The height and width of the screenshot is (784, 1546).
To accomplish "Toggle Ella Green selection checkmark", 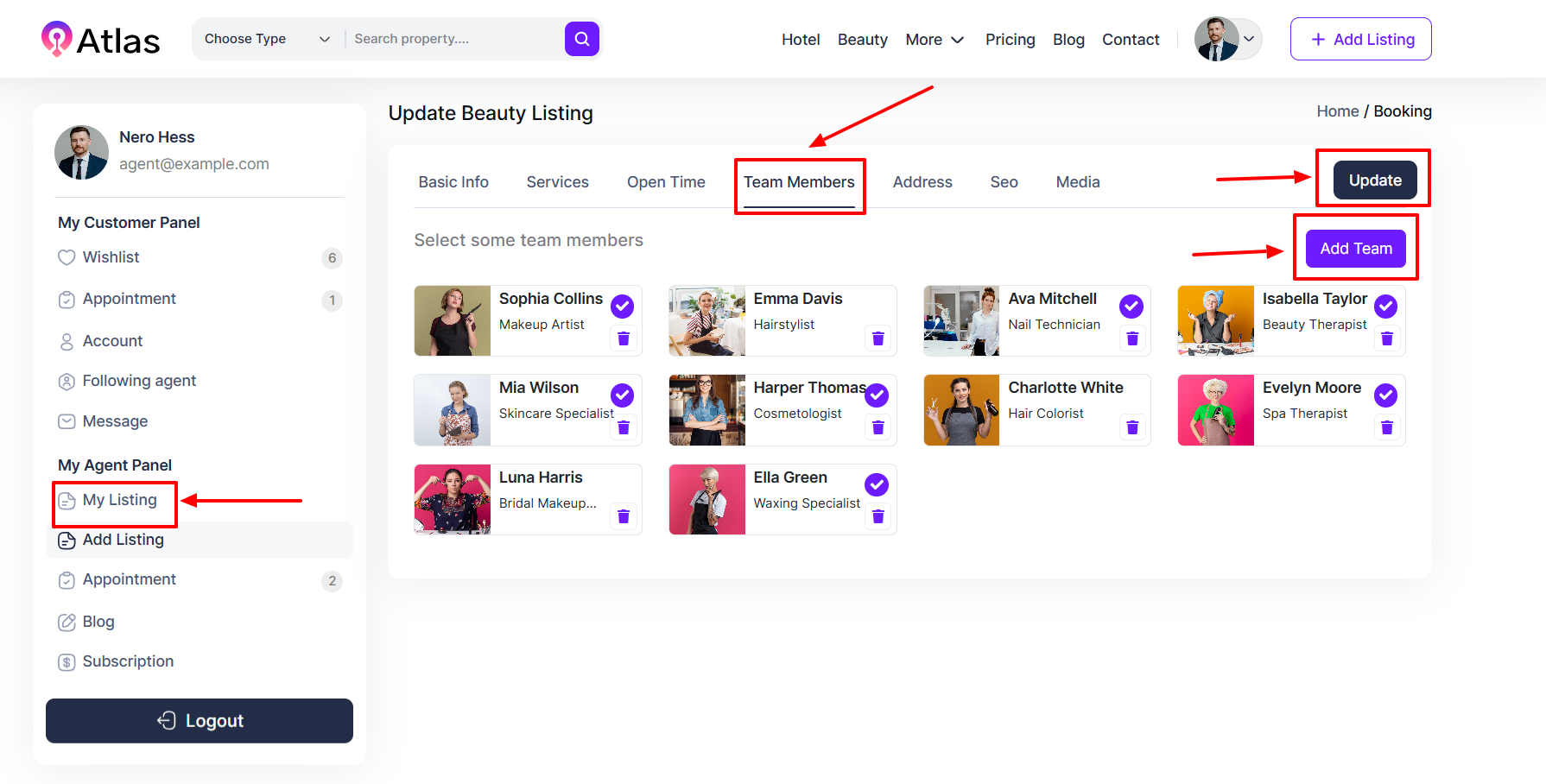I will tap(877, 485).
